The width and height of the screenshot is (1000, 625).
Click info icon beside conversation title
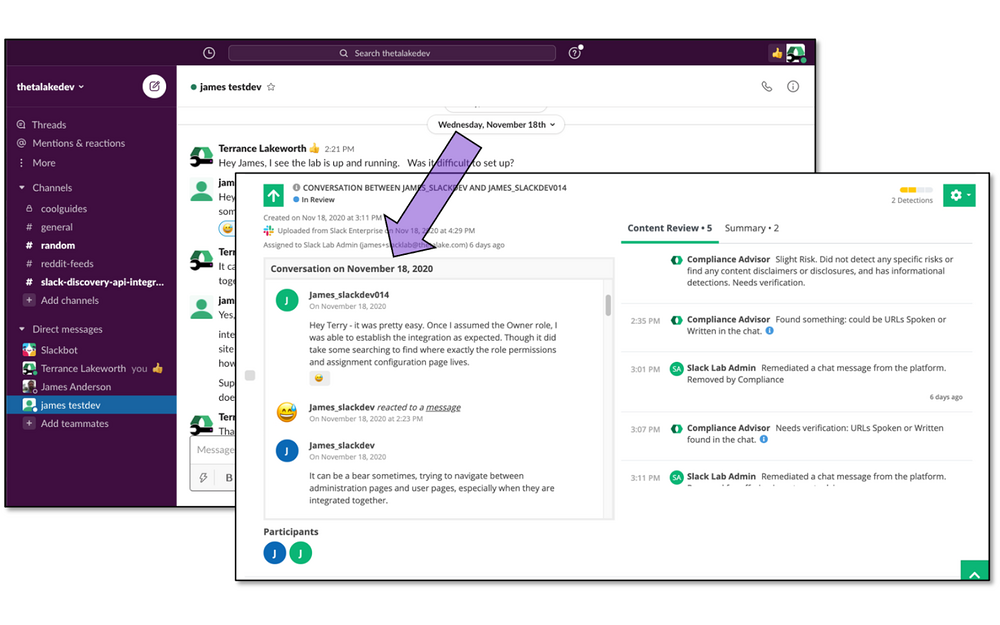(x=296, y=188)
